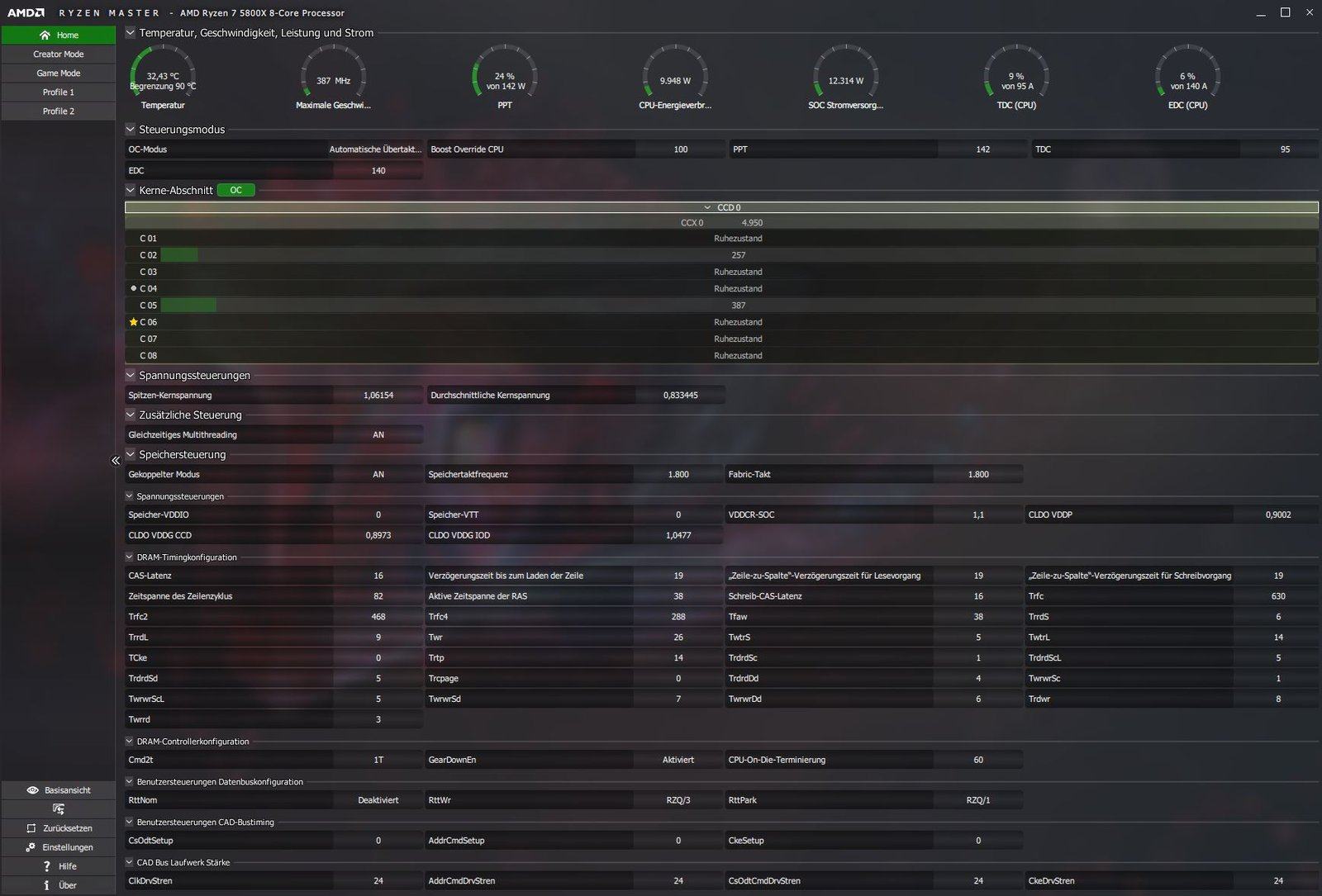This screenshot has width=1322, height=896.
Task: Click the CPU-Energieverbrauch gauge
Action: pyautogui.click(x=675, y=78)
